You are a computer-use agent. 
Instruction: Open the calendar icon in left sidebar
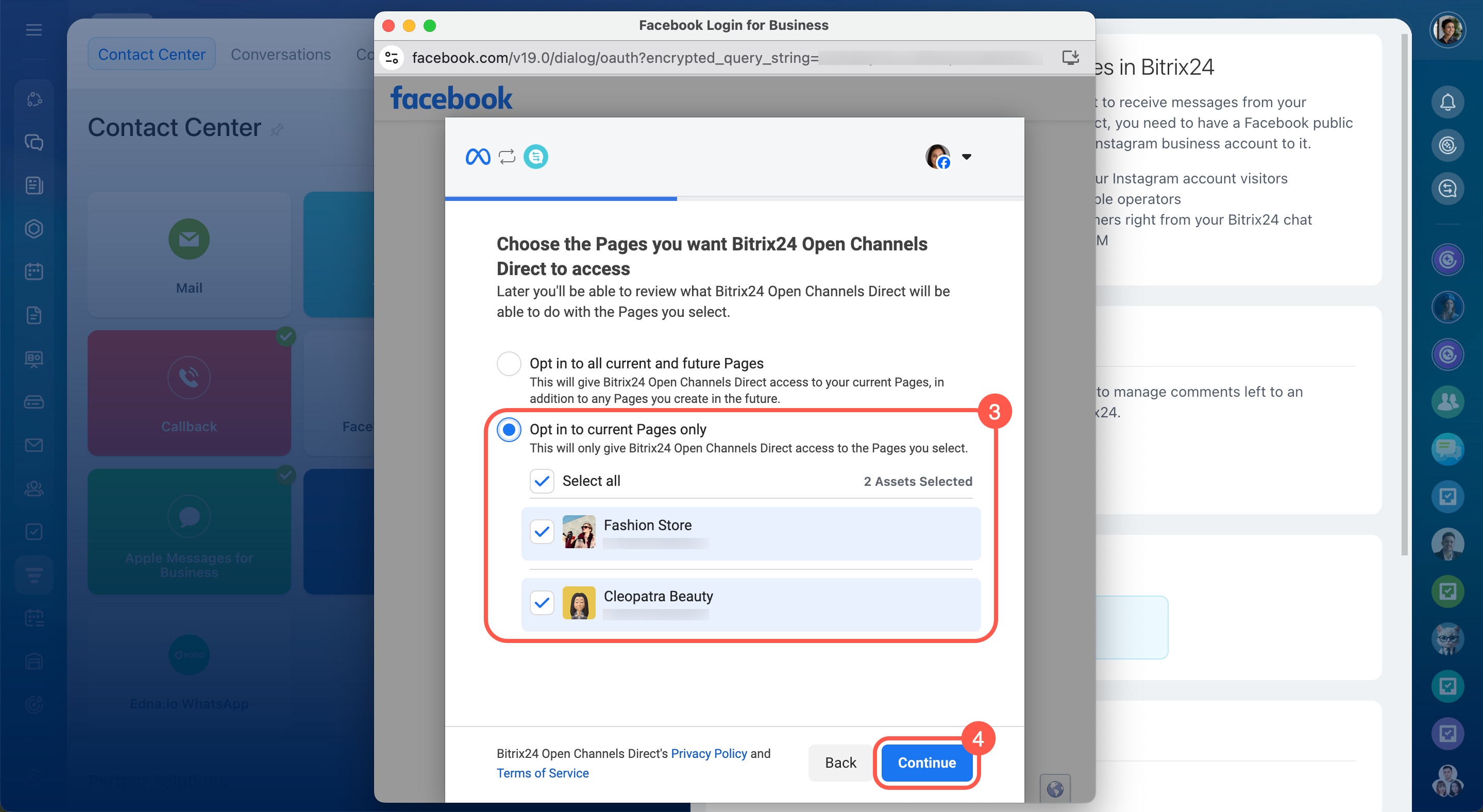pyautogui.click(x=34, y=272)
